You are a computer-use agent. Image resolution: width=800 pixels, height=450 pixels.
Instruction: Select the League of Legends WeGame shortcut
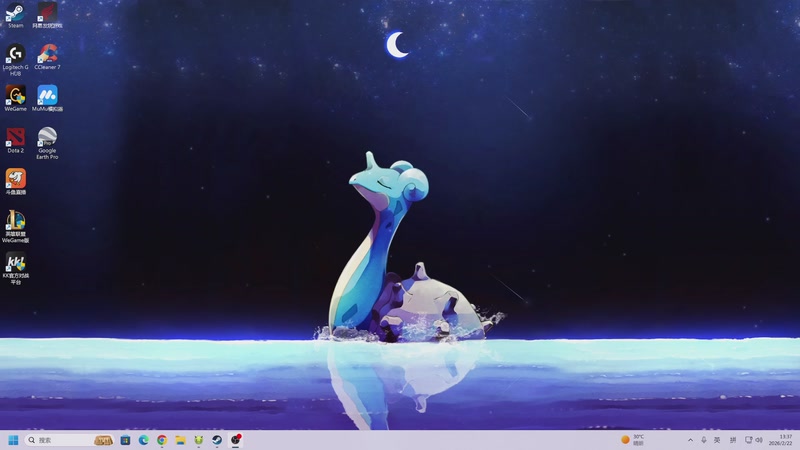(15, 227)
